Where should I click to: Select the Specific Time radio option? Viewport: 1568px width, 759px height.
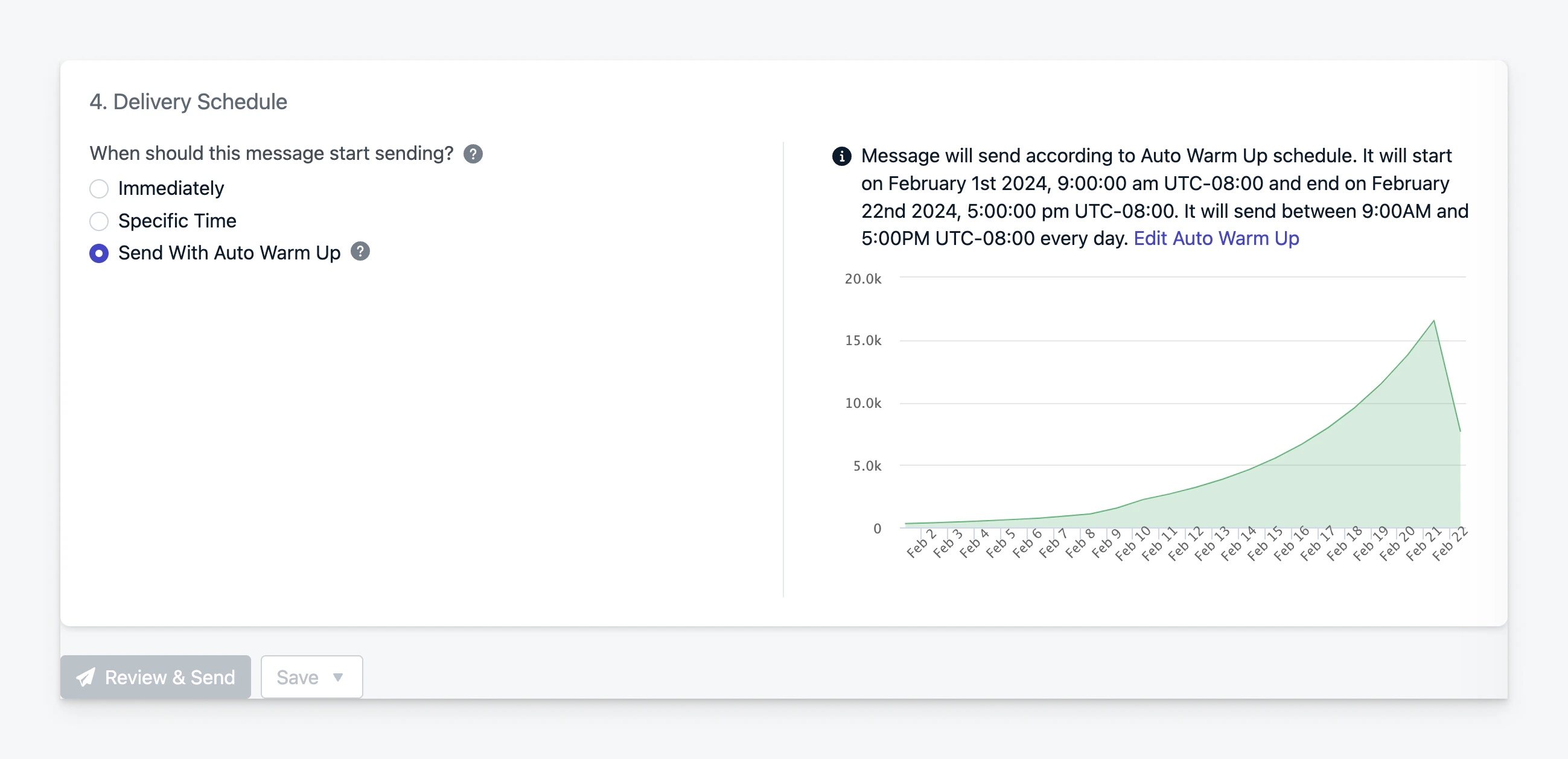98,221
